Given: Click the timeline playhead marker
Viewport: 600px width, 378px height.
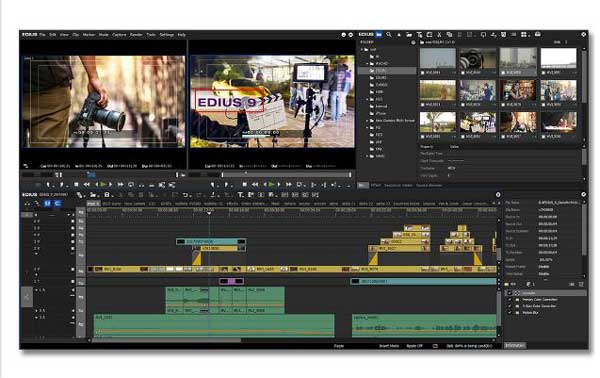Looking at the screenshot, I should tap(209, 213).
